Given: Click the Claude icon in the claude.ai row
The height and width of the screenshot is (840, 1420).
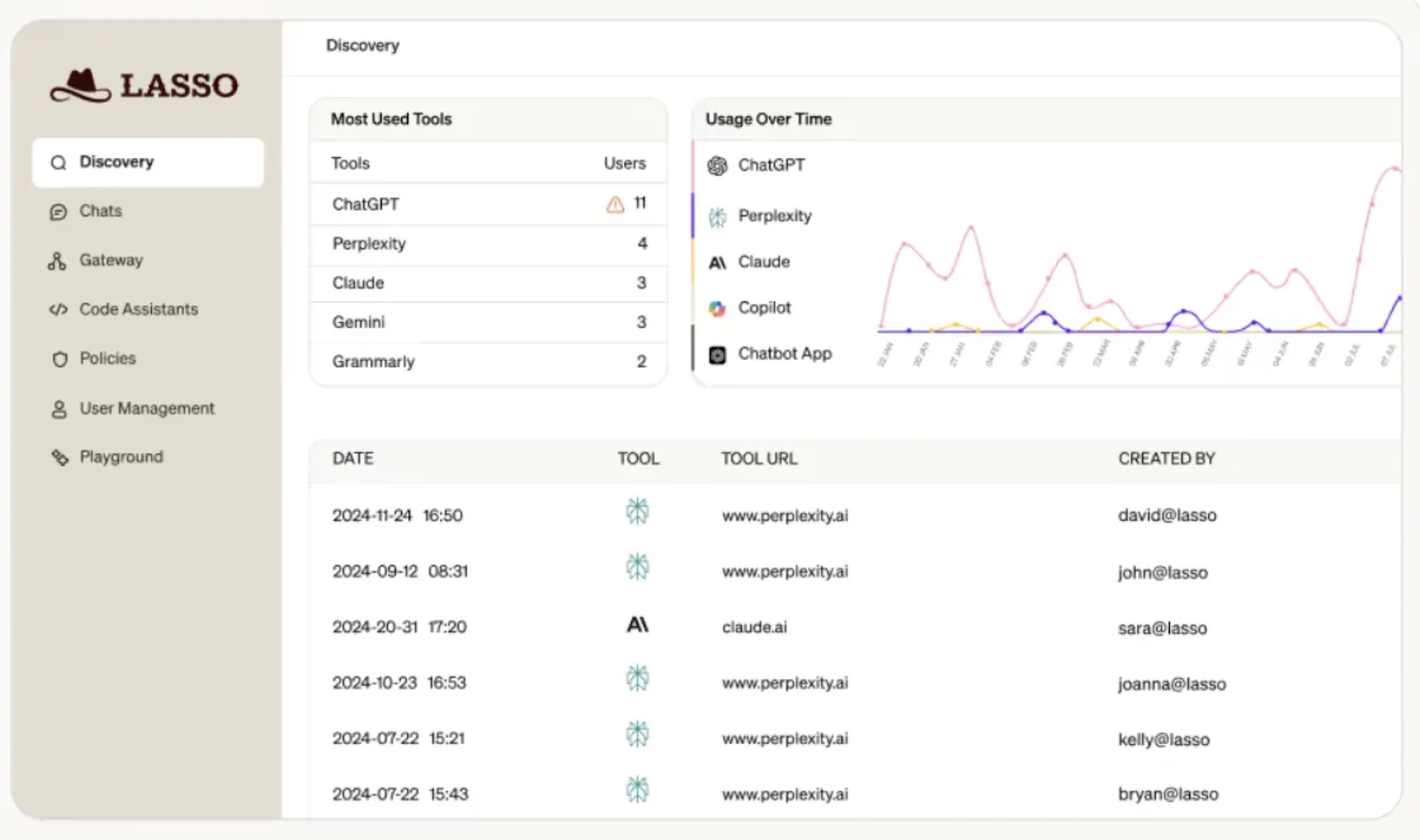Looking at the screenshot, I should [638, 625].
